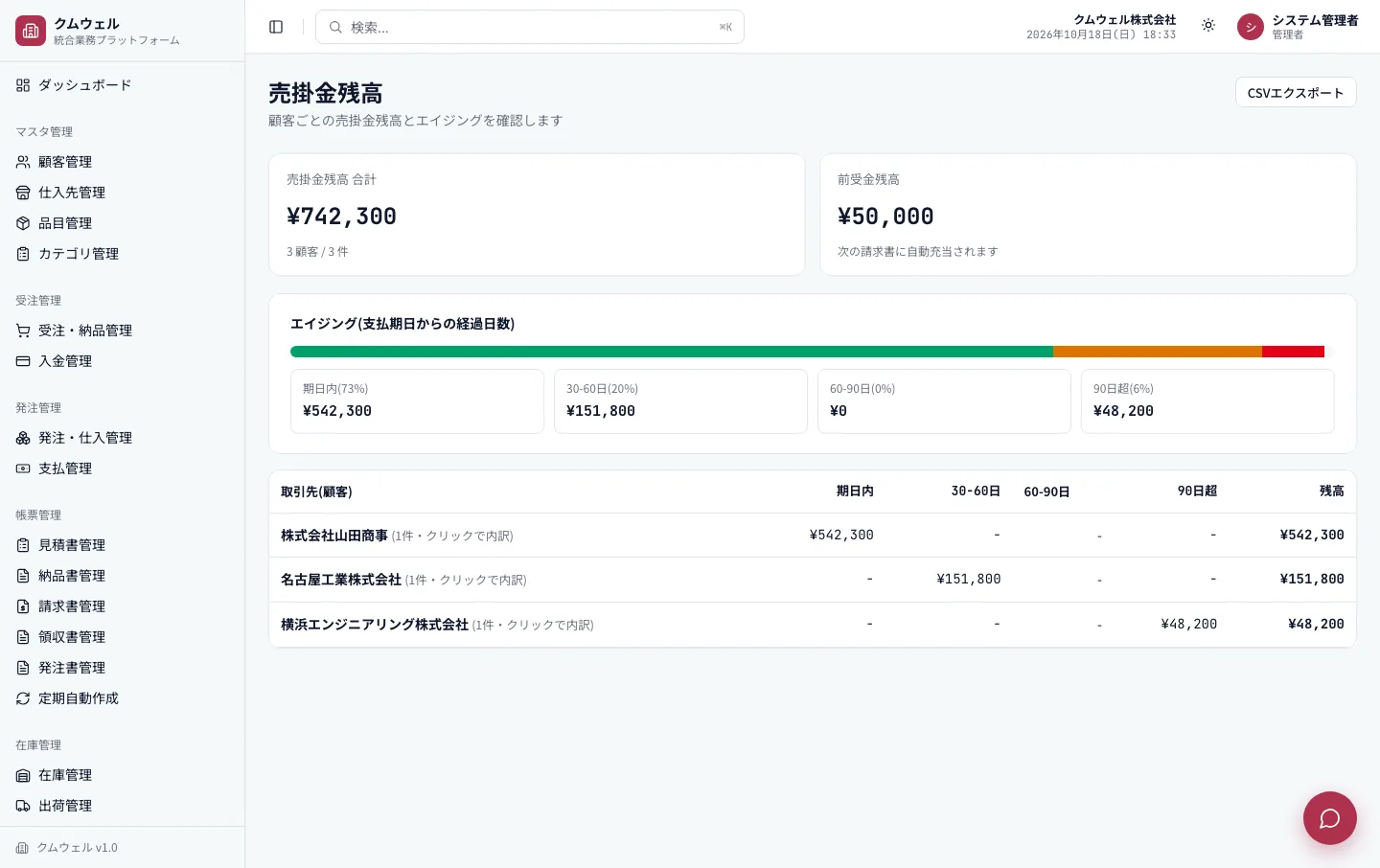Click the 品目管理 box icon

(x=23, y=223)
